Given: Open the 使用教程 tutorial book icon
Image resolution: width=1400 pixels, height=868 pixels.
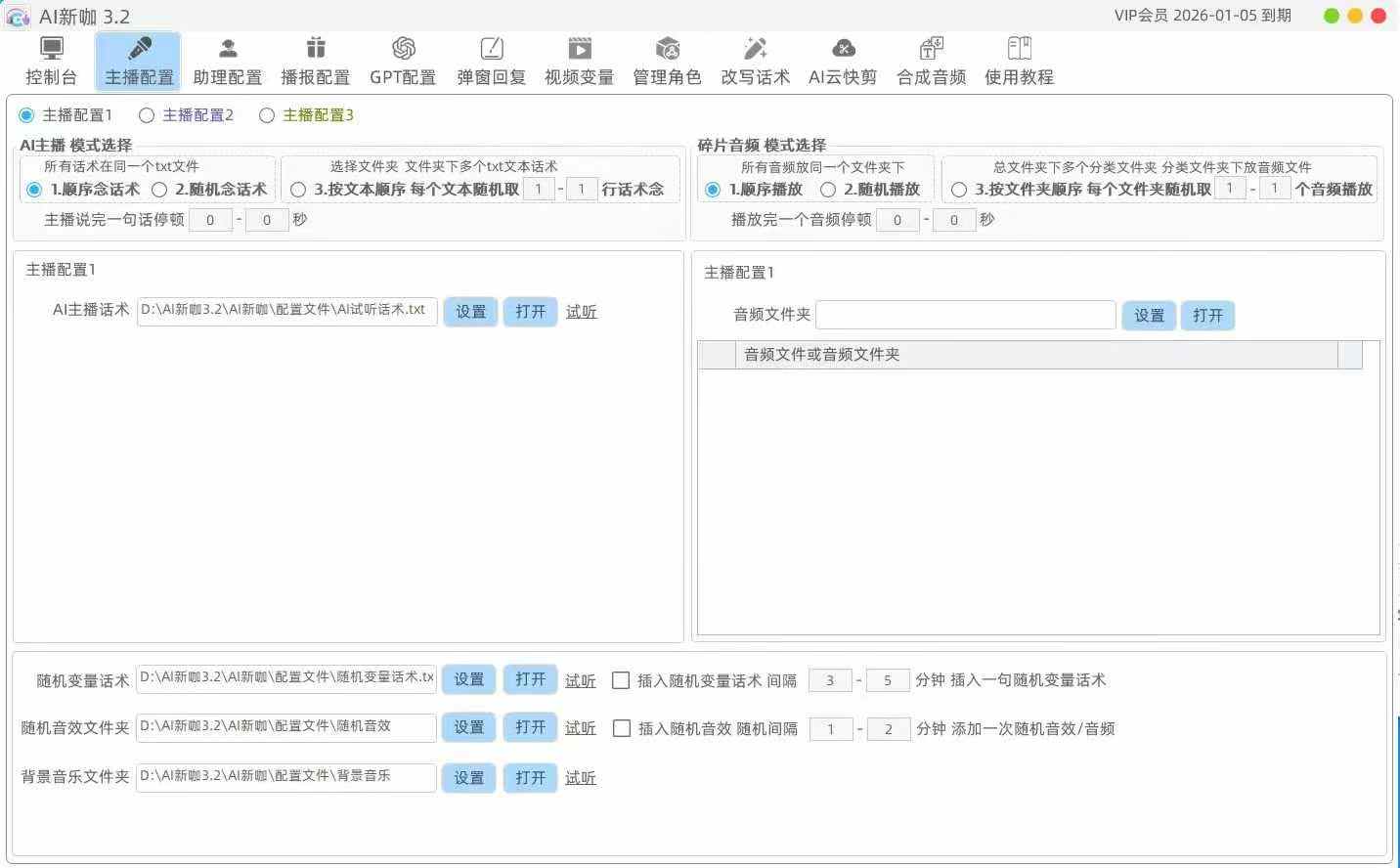Looking at the screenshot, I should click(1019, 50).
